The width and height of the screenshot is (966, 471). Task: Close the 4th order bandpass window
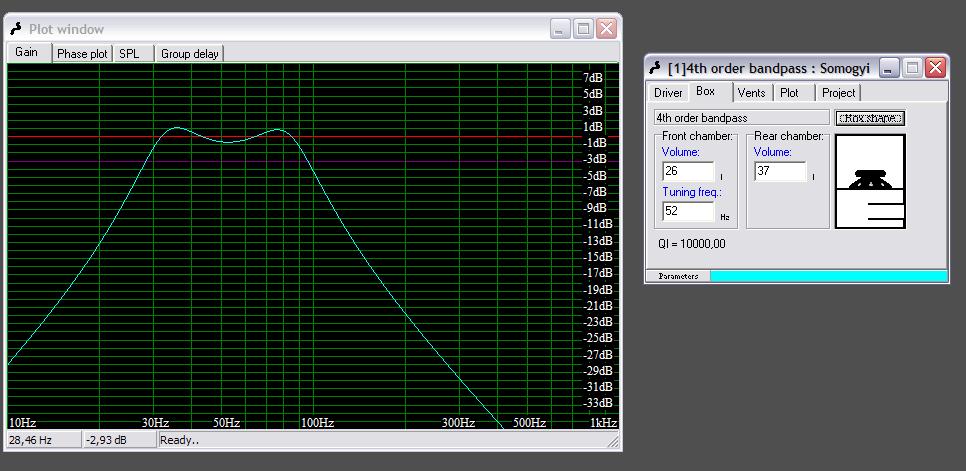point(935,68)
